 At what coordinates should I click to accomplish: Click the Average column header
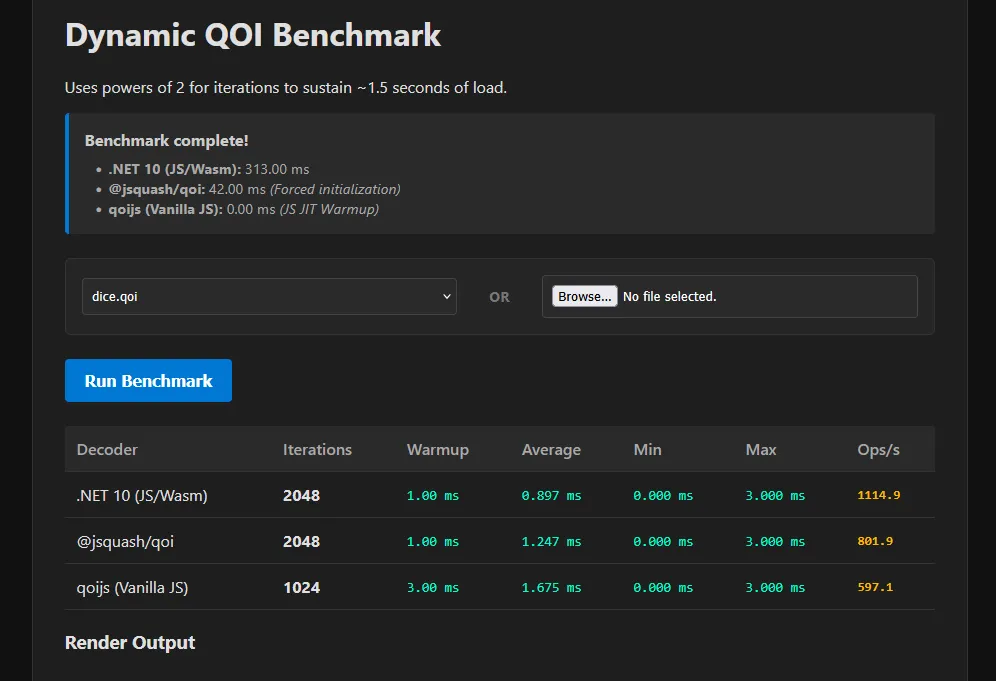coord(551,449)
